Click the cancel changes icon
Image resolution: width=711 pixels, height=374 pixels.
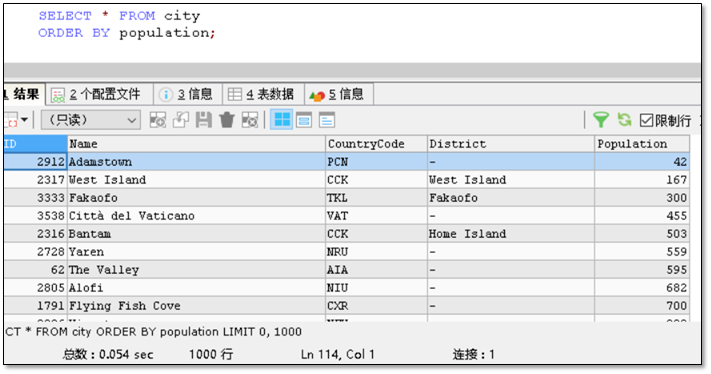coord(250,120)
